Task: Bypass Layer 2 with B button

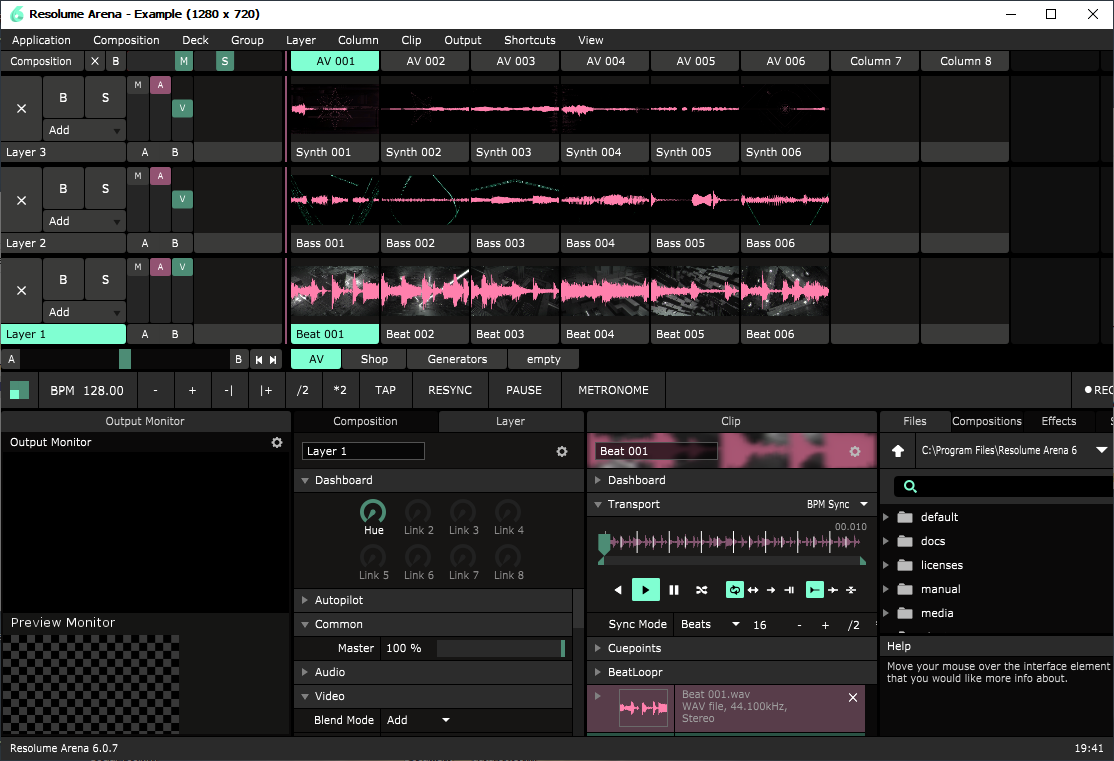Action: pos(63,188)
